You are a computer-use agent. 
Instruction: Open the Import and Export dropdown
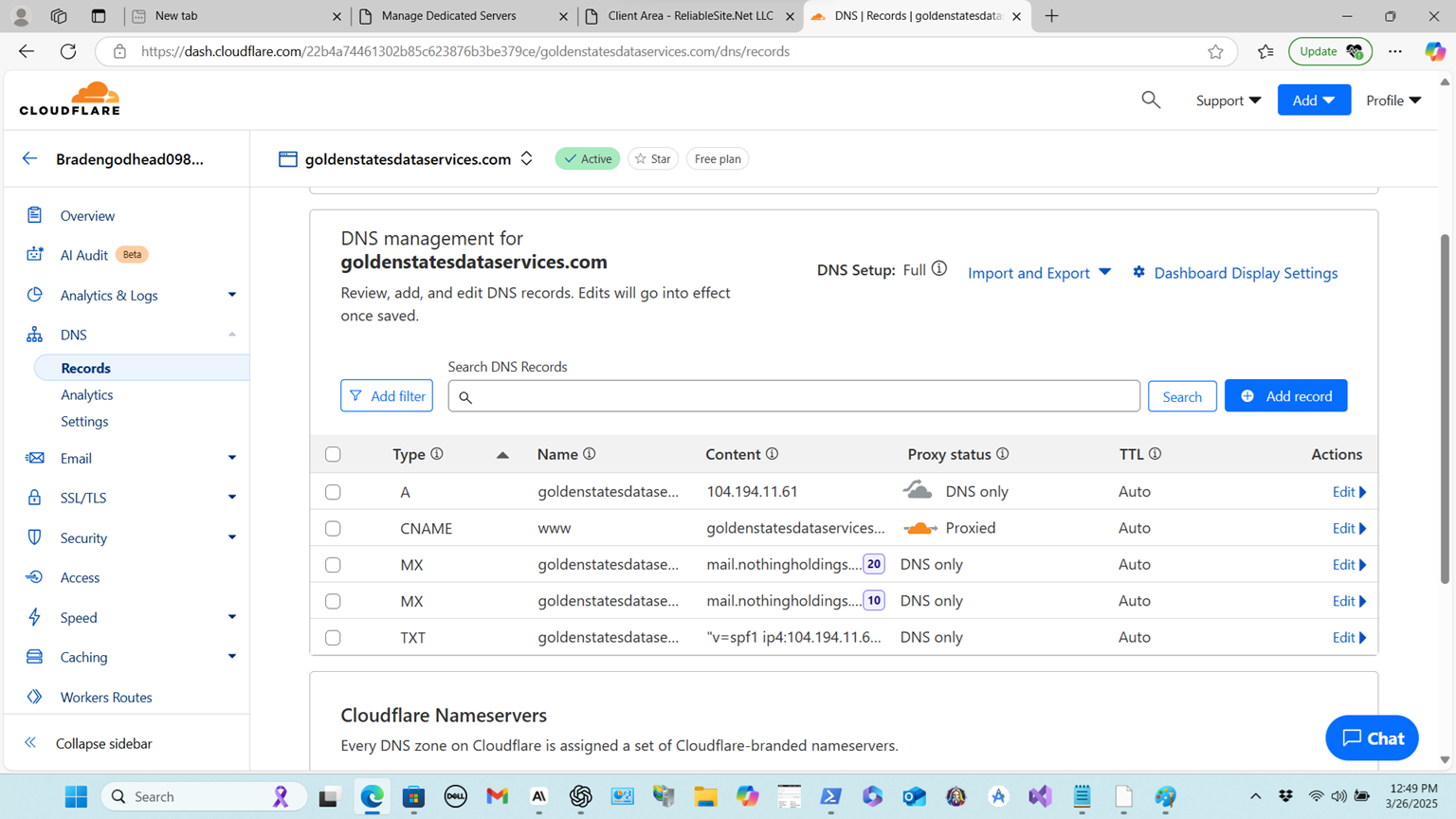click(1039, 273)
